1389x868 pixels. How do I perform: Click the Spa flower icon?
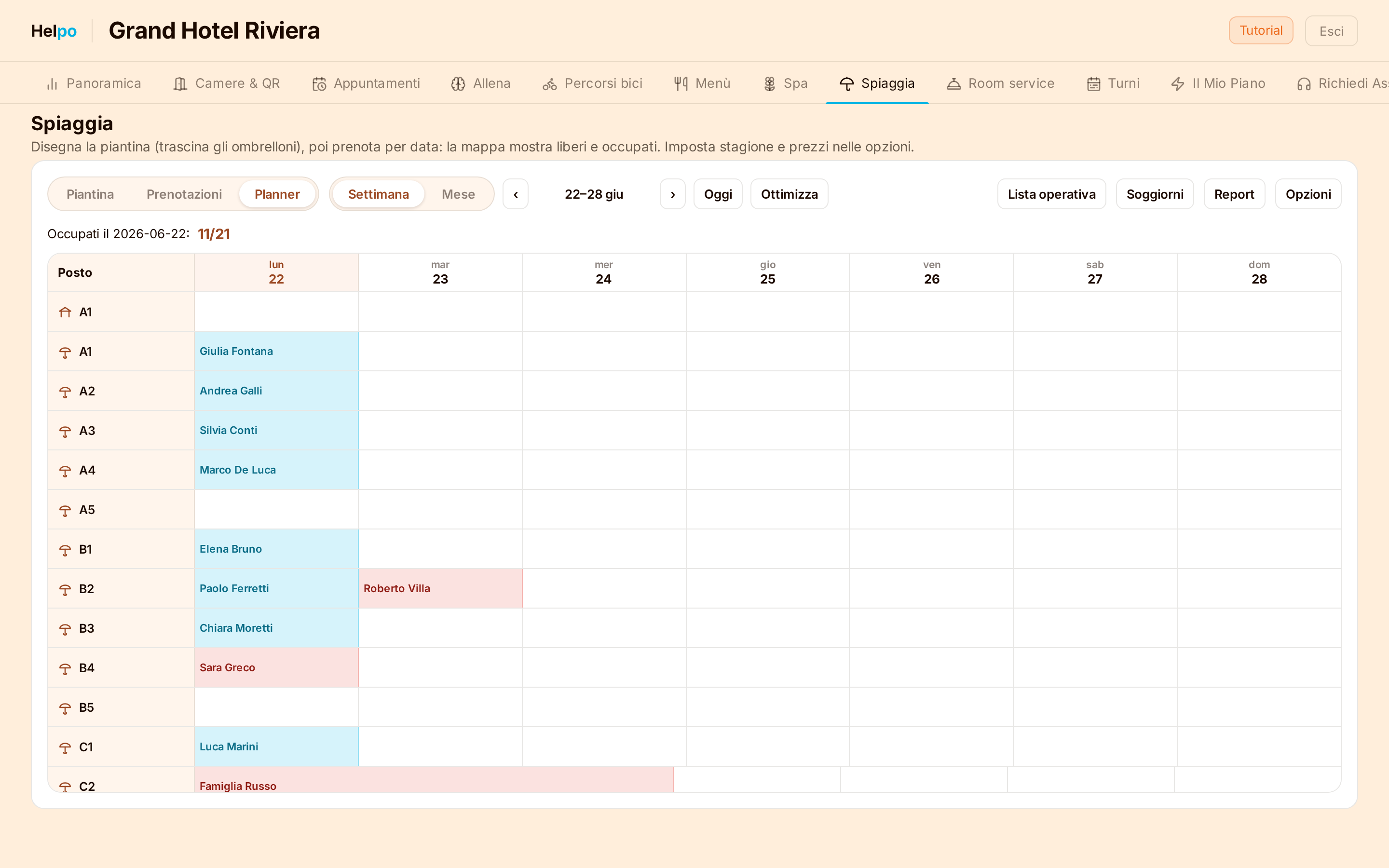point(770,84)
